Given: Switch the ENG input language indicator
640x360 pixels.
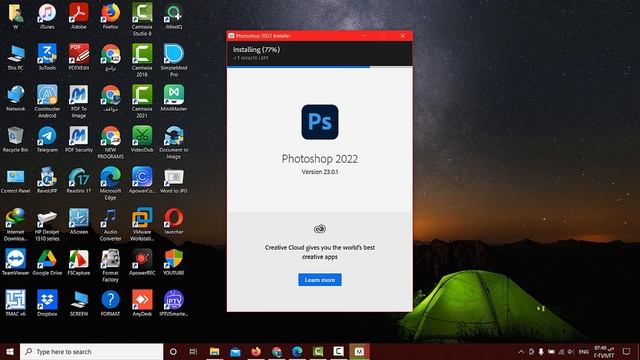Looking at the screenshot, I should tap(584, 351).
